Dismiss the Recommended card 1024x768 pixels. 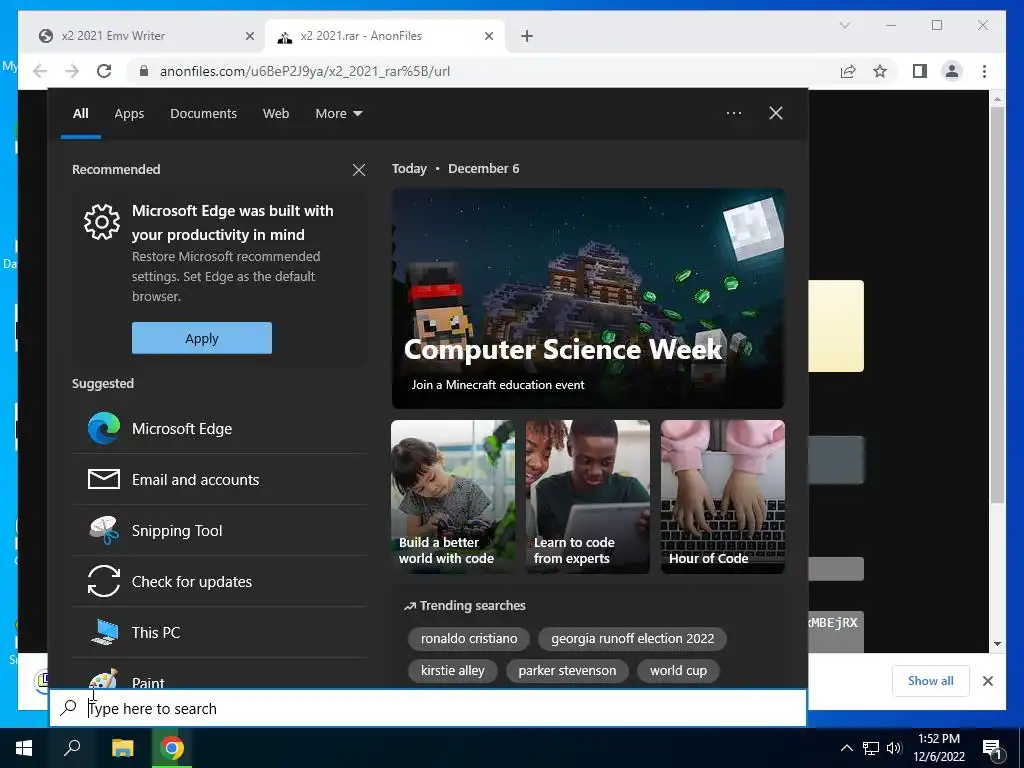coord(359,170)
